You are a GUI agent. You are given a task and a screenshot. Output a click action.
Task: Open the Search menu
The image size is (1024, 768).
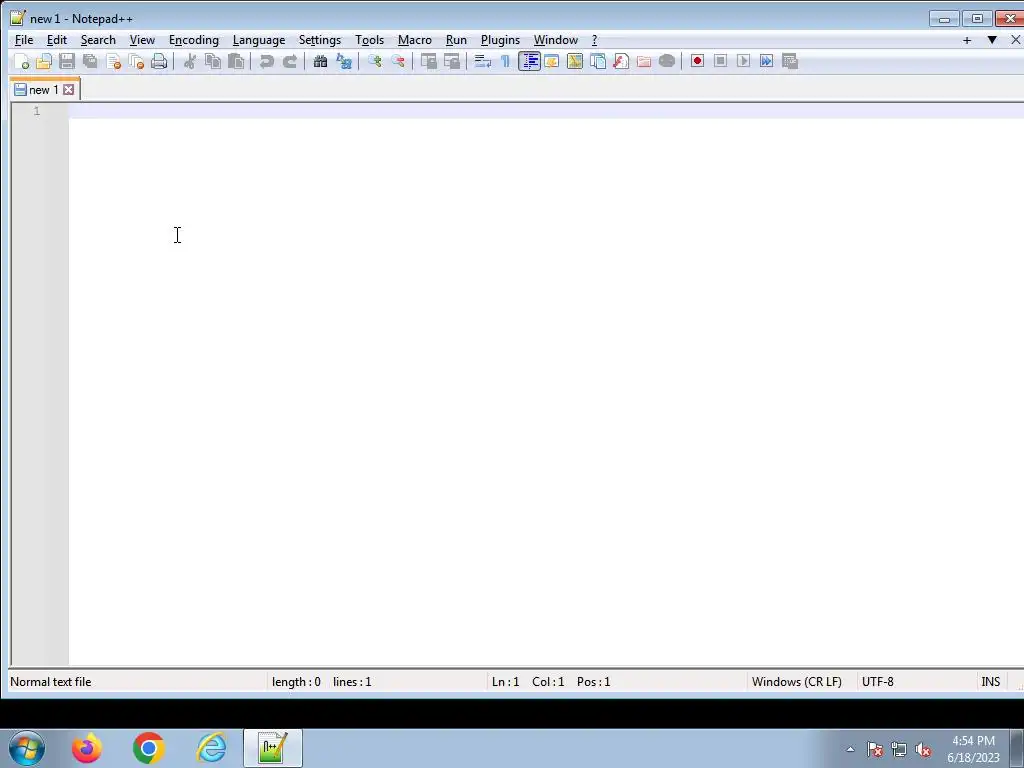coord(98,40)
